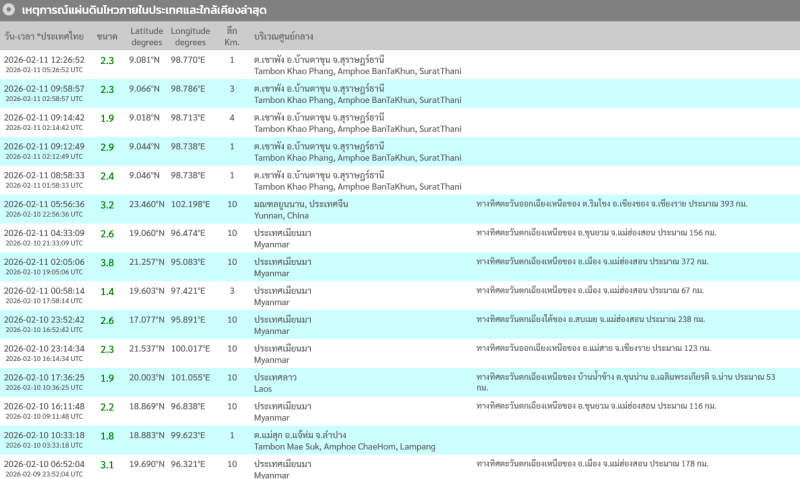800x479 pixels.
Task: Click the 2026-02-10 23:14:34 event timestamp
Action: click(x=44, y=348)
